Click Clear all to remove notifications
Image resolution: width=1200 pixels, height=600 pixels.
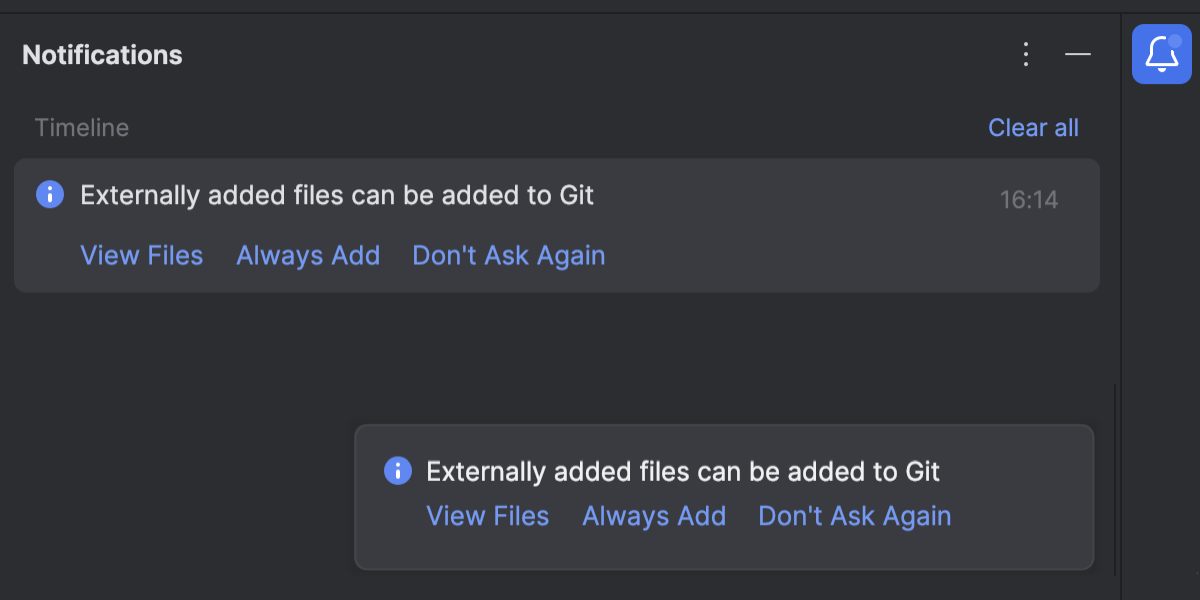click(1033, 127)
